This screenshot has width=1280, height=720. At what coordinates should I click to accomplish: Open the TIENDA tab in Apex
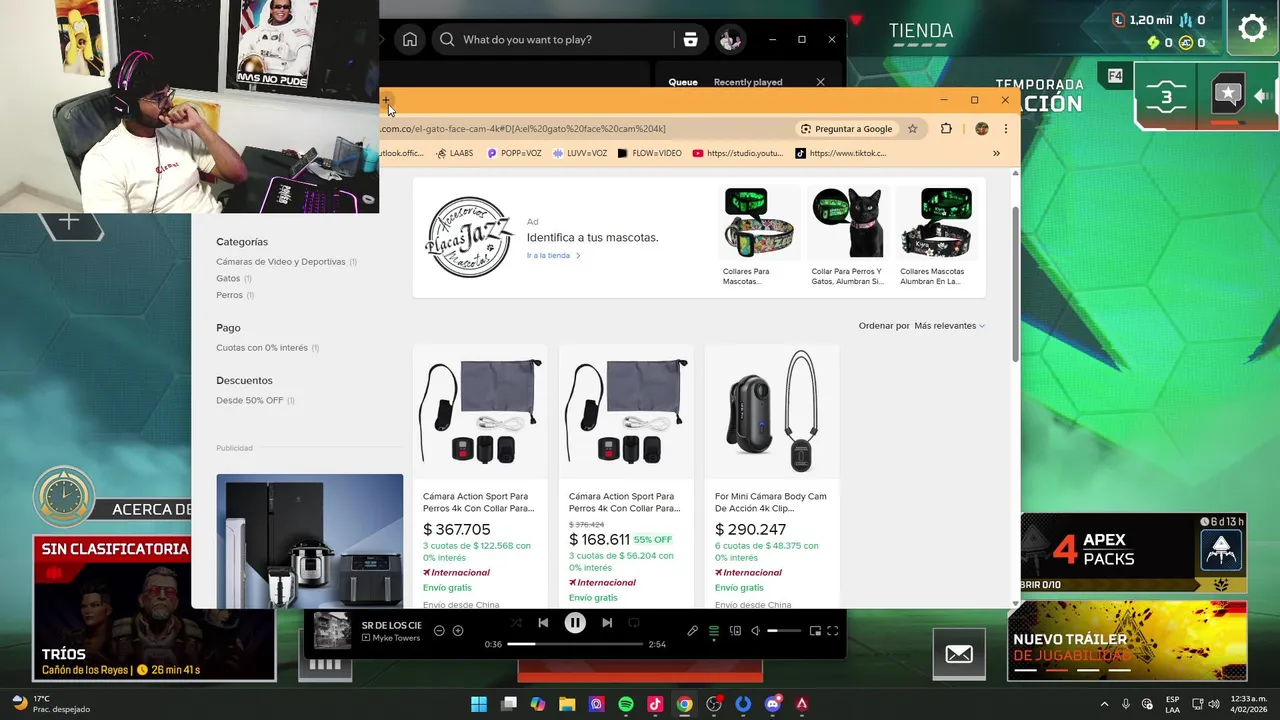[x=921, y=31]
